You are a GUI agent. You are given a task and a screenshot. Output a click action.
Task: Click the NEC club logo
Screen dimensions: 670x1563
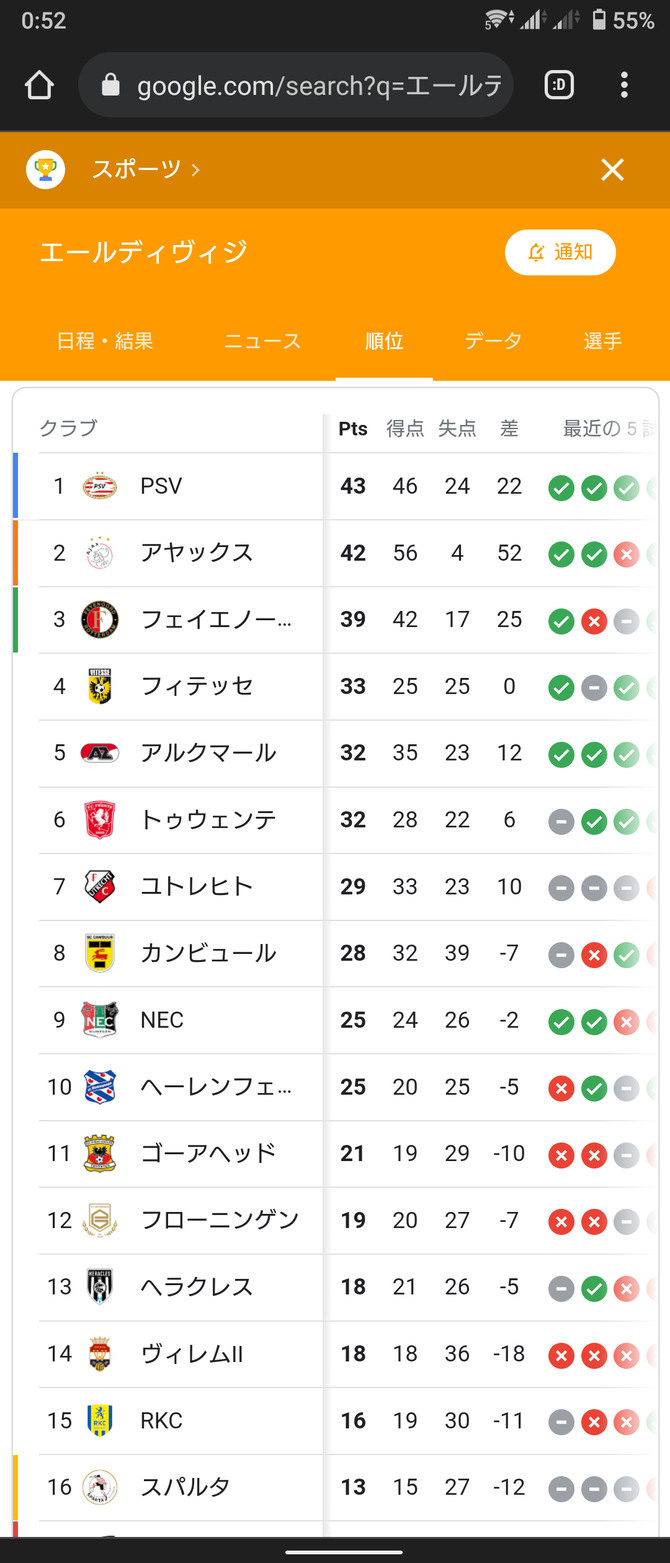pos(100,1020)
